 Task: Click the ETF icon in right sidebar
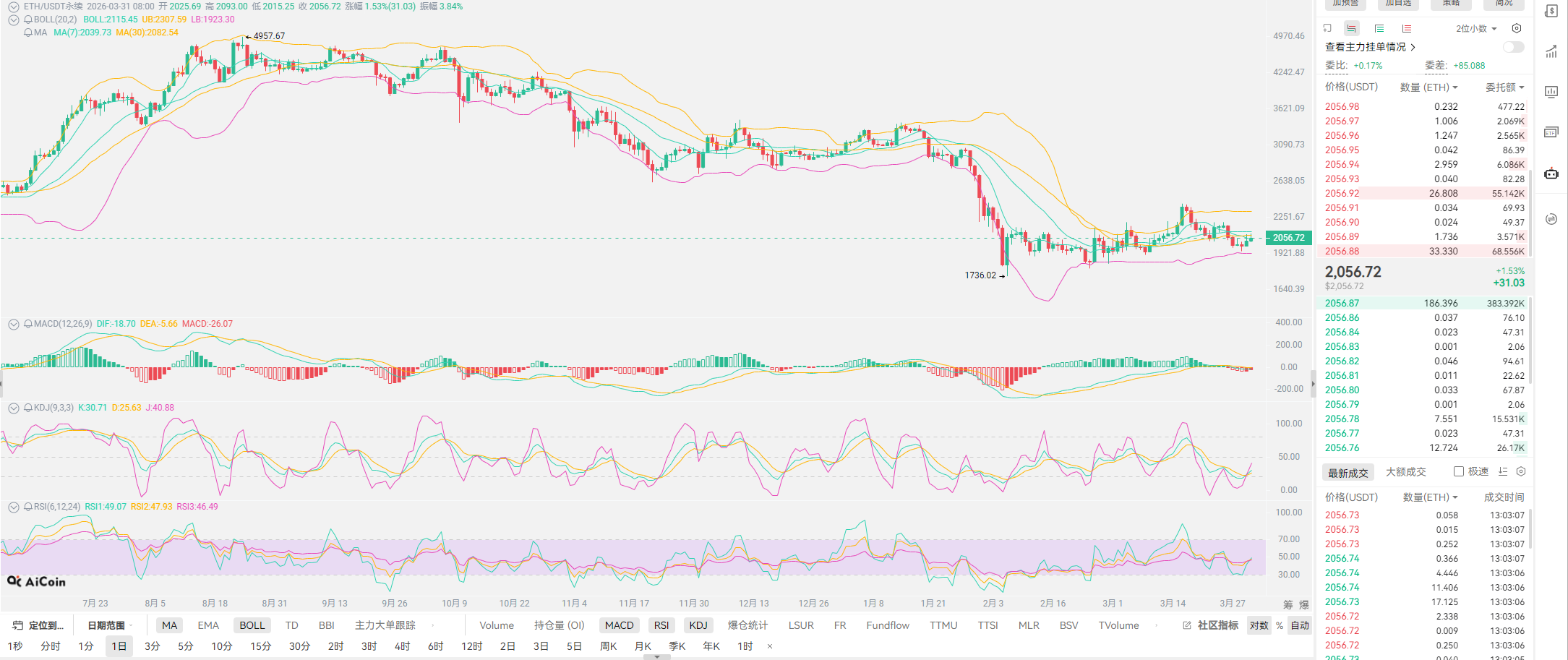tap(1551, 132)
